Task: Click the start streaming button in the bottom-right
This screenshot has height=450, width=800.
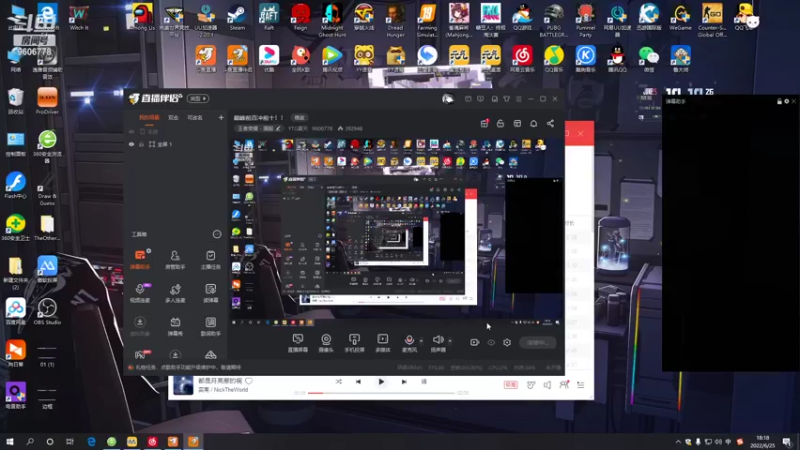Action: pos(538,343)
